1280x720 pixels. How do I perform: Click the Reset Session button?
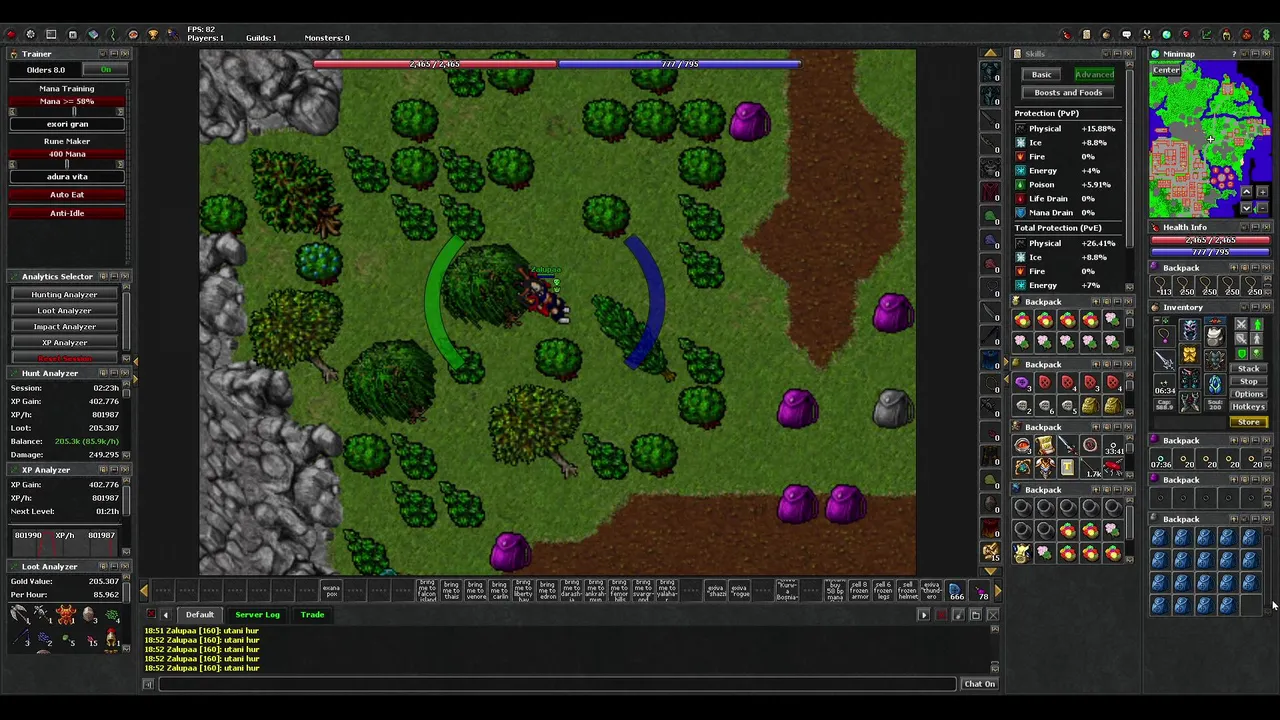pyautogui.click(x=64, y=358)
